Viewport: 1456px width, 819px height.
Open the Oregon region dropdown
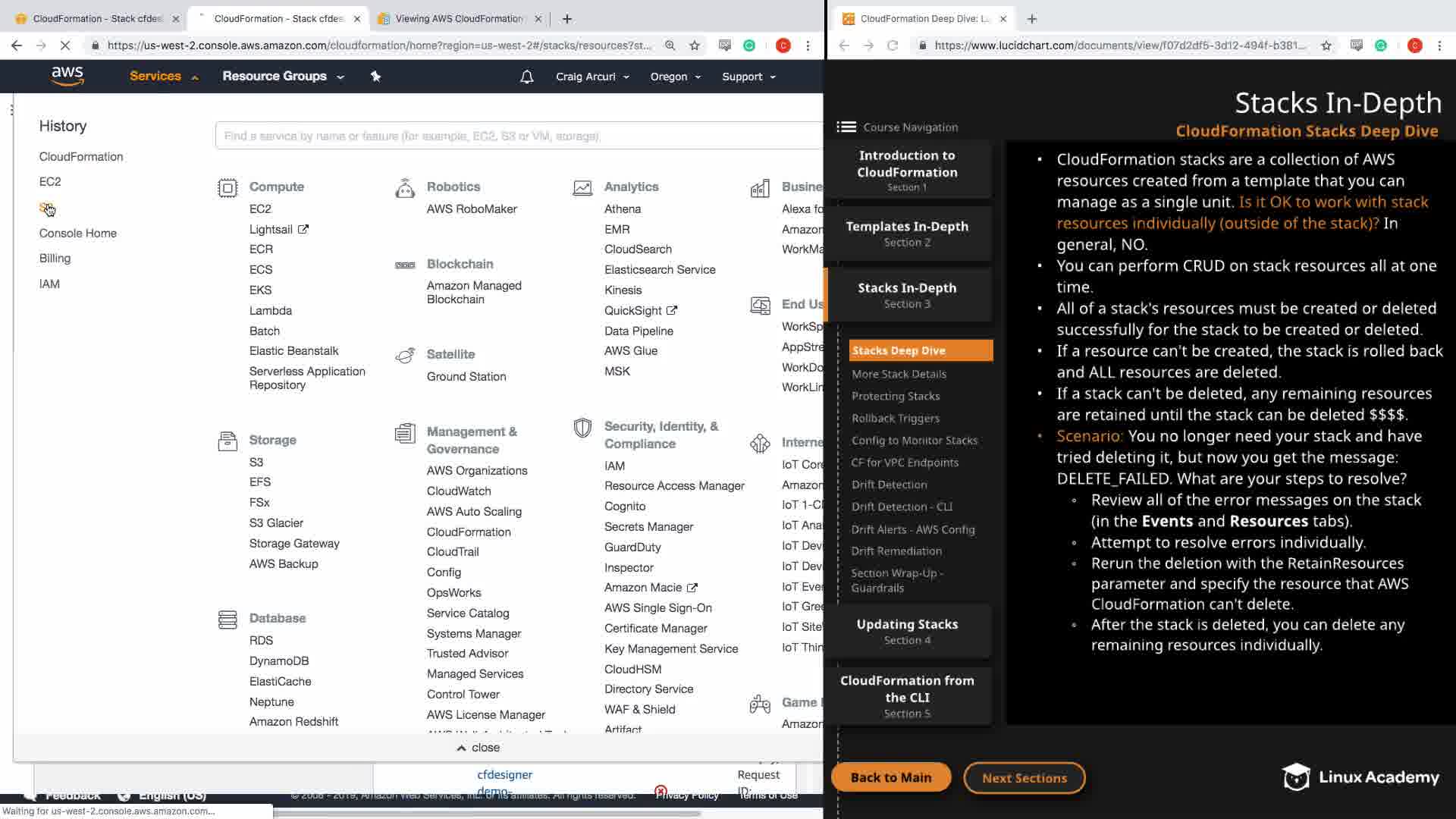[675, 77]
